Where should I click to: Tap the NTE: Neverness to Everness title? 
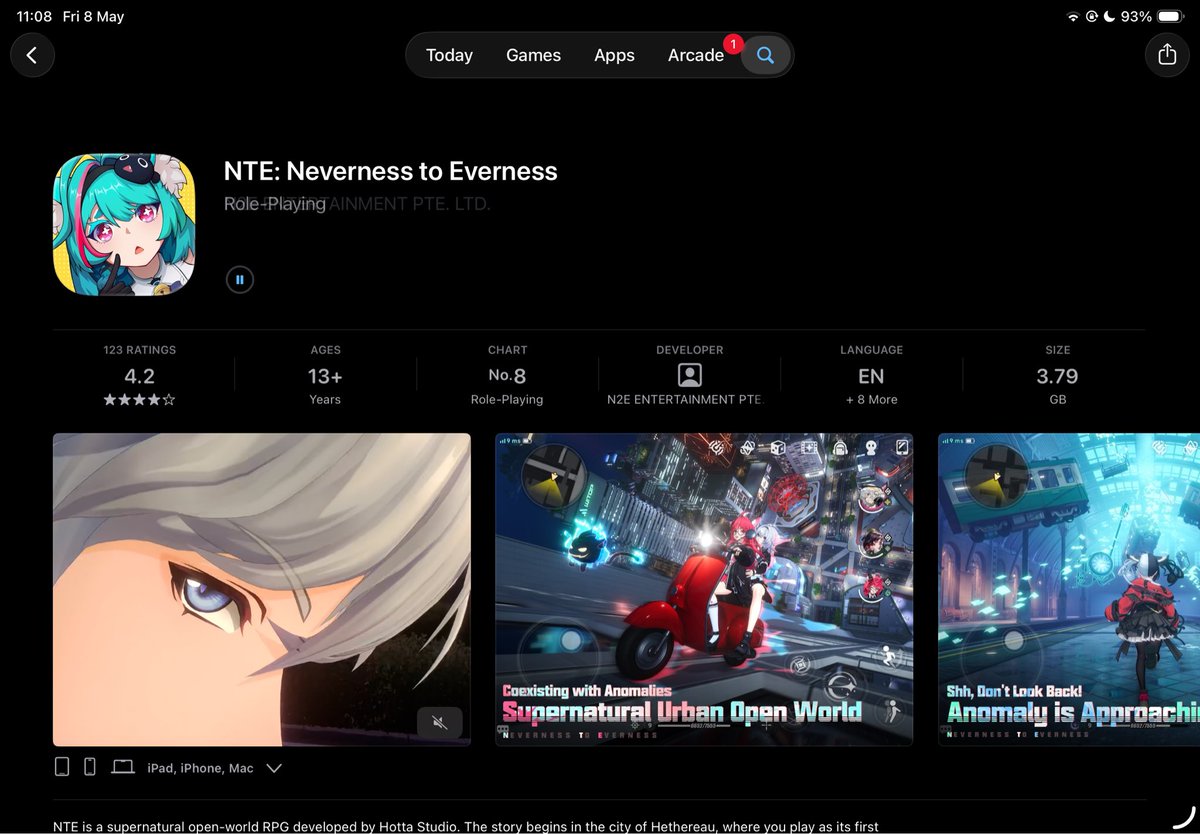[391, 171]
